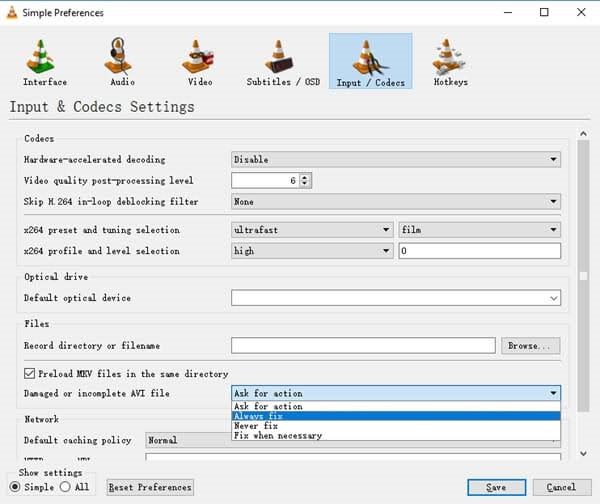Click the vertical scrollbar down arrow

pyautogui.click(x=583, y=453)
